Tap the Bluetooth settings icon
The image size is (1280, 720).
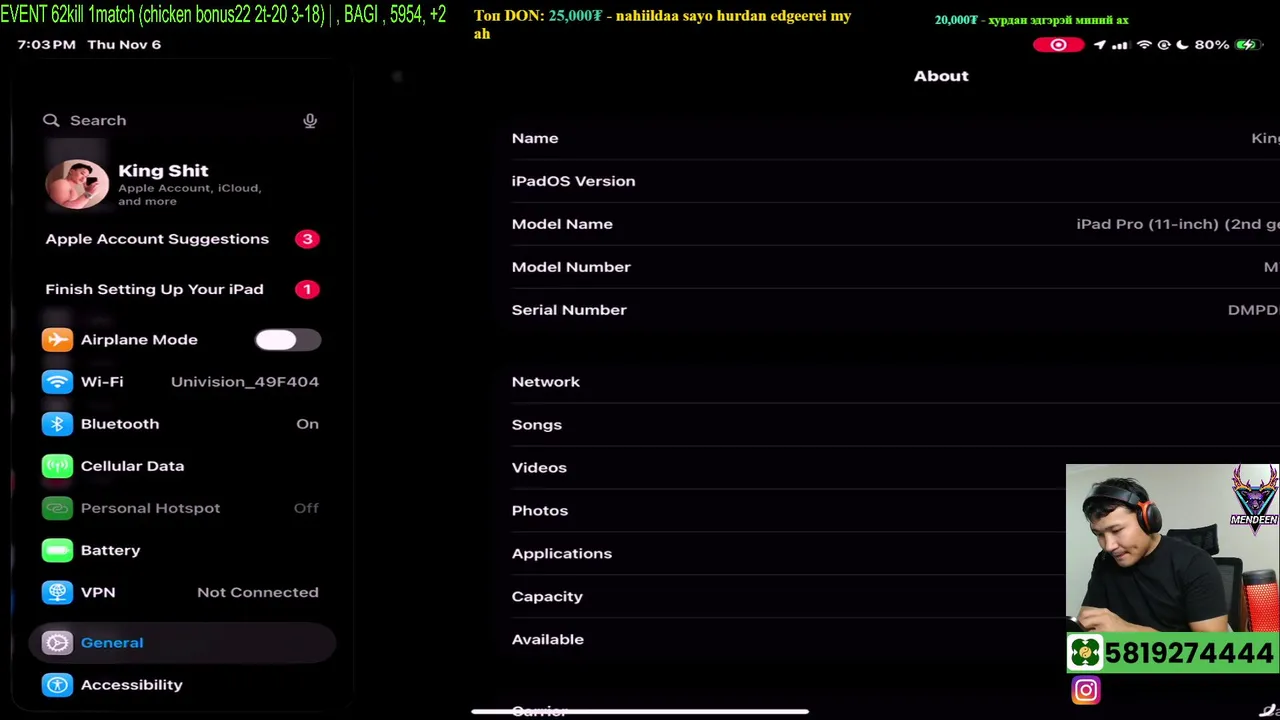pos(57,424)
